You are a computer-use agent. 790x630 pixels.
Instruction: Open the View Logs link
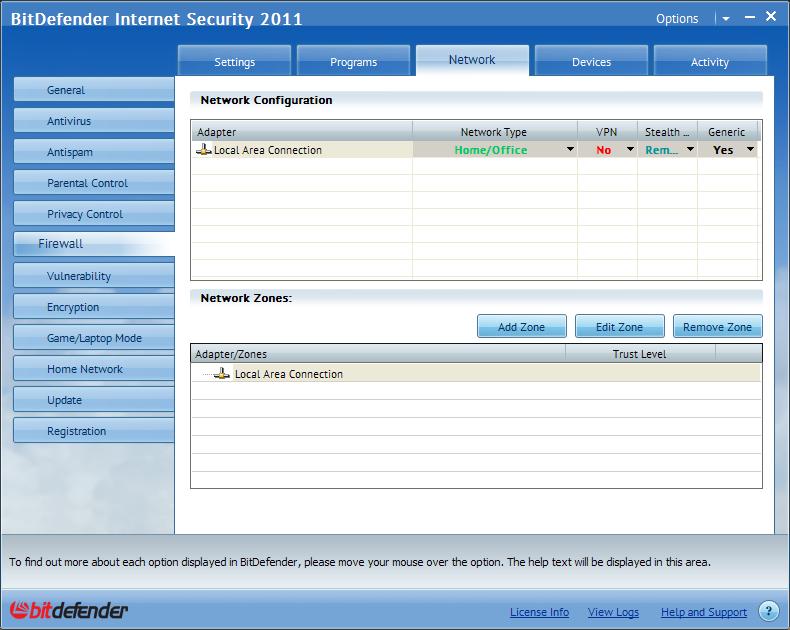pyautogui.click(x=613, y=612)
